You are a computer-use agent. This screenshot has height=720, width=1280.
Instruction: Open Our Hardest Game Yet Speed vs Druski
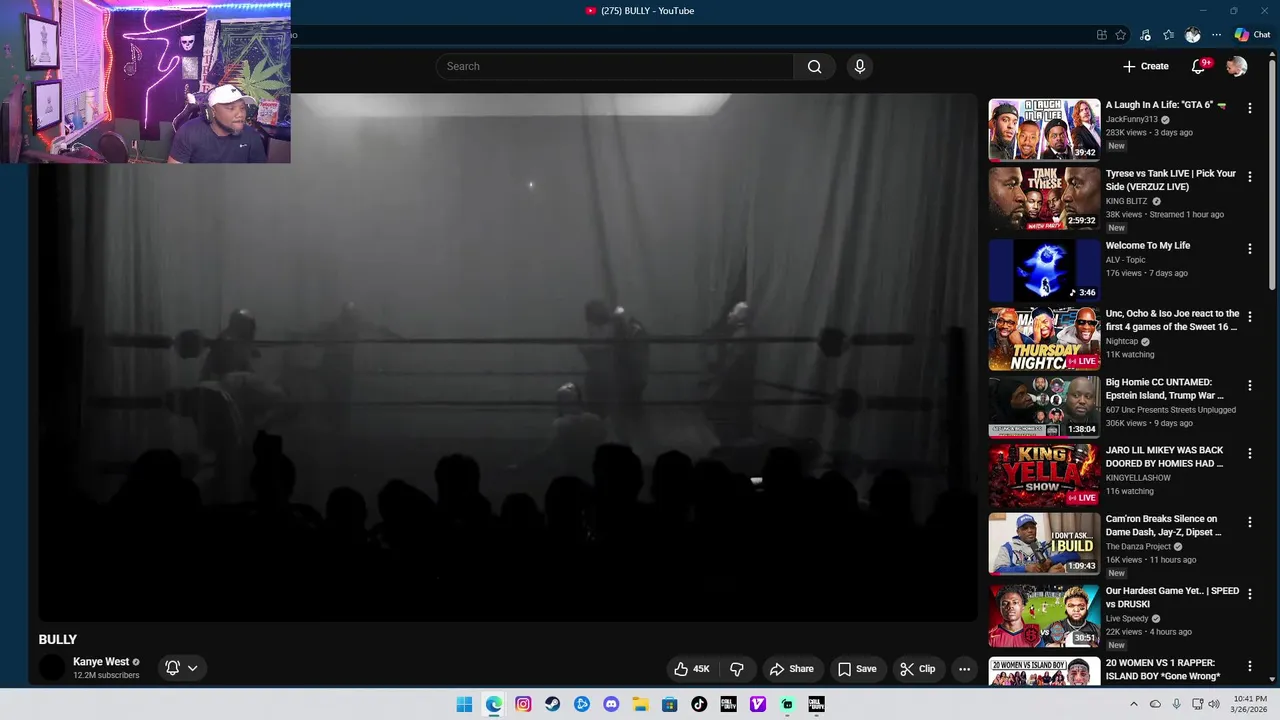tap(1172, 598)
